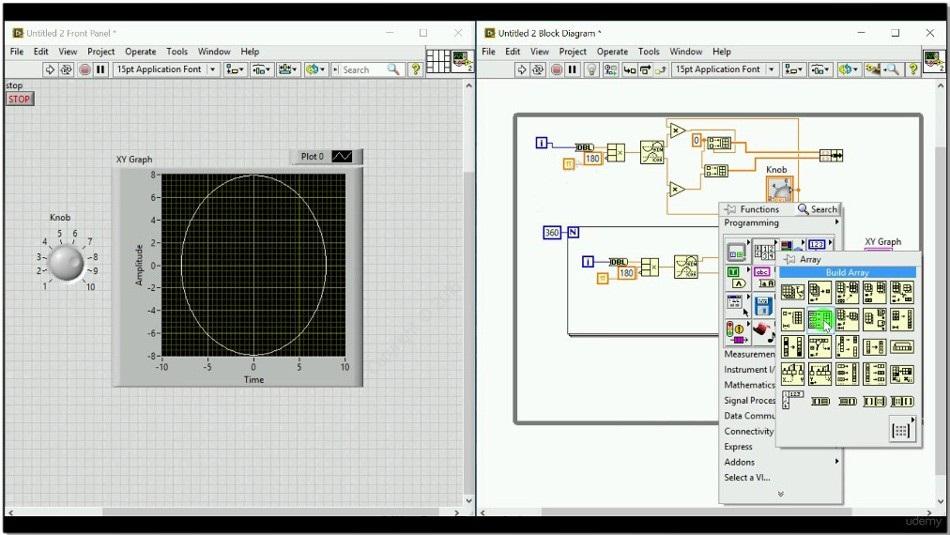The width and height of the screenshot is (950, 535).
Task: Select Index Array function in palette
Action: point(820,292)
